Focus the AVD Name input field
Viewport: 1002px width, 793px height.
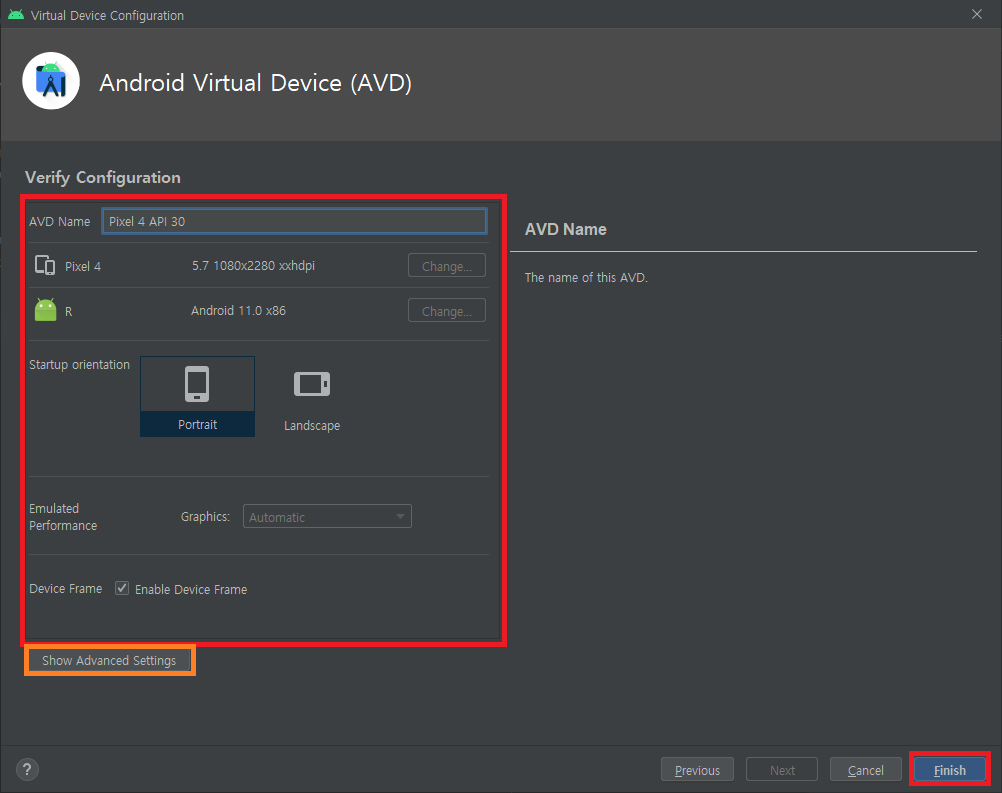[x=295, y=221]
